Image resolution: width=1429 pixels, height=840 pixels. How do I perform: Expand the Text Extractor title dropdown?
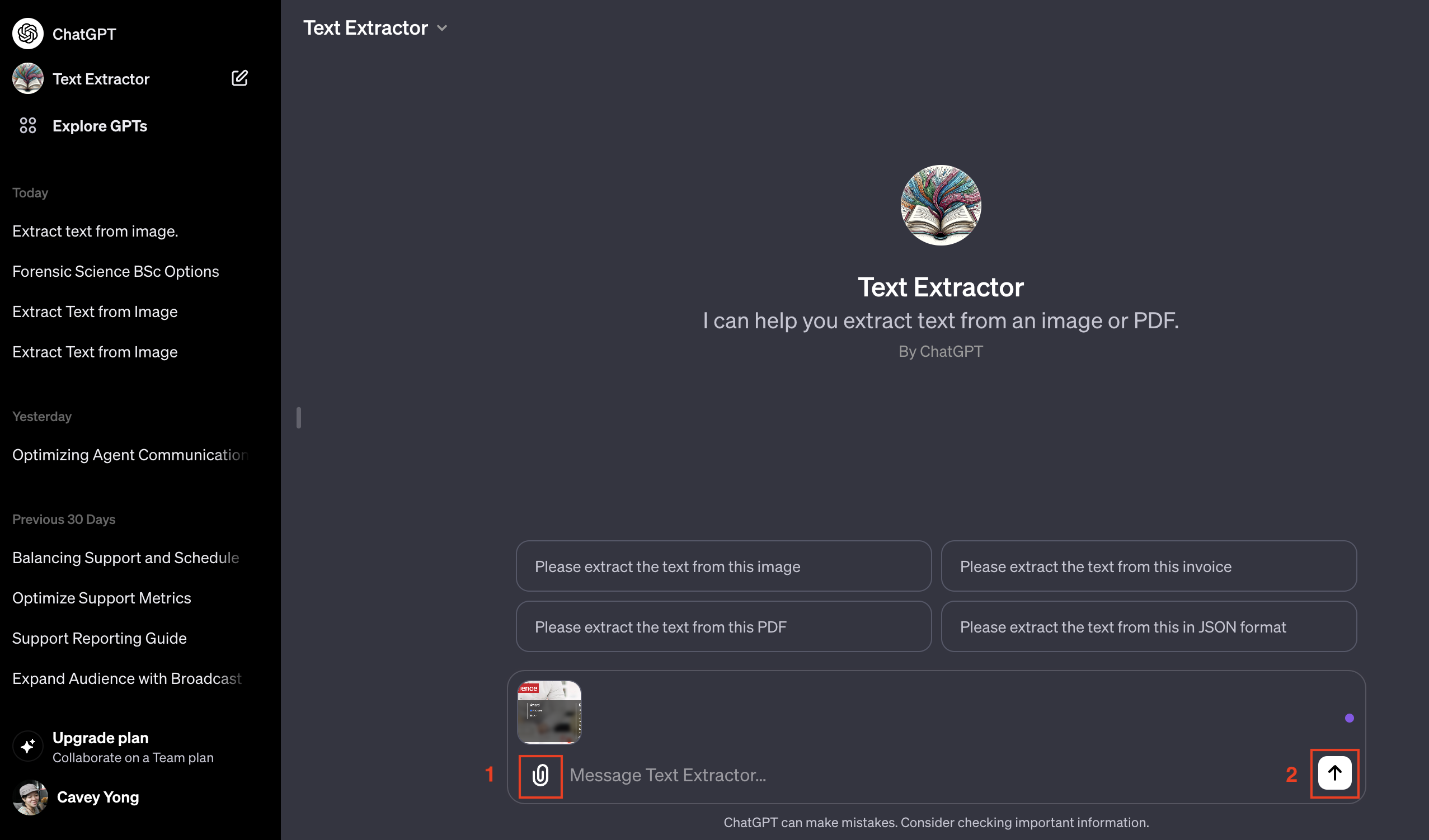[440, 27]
